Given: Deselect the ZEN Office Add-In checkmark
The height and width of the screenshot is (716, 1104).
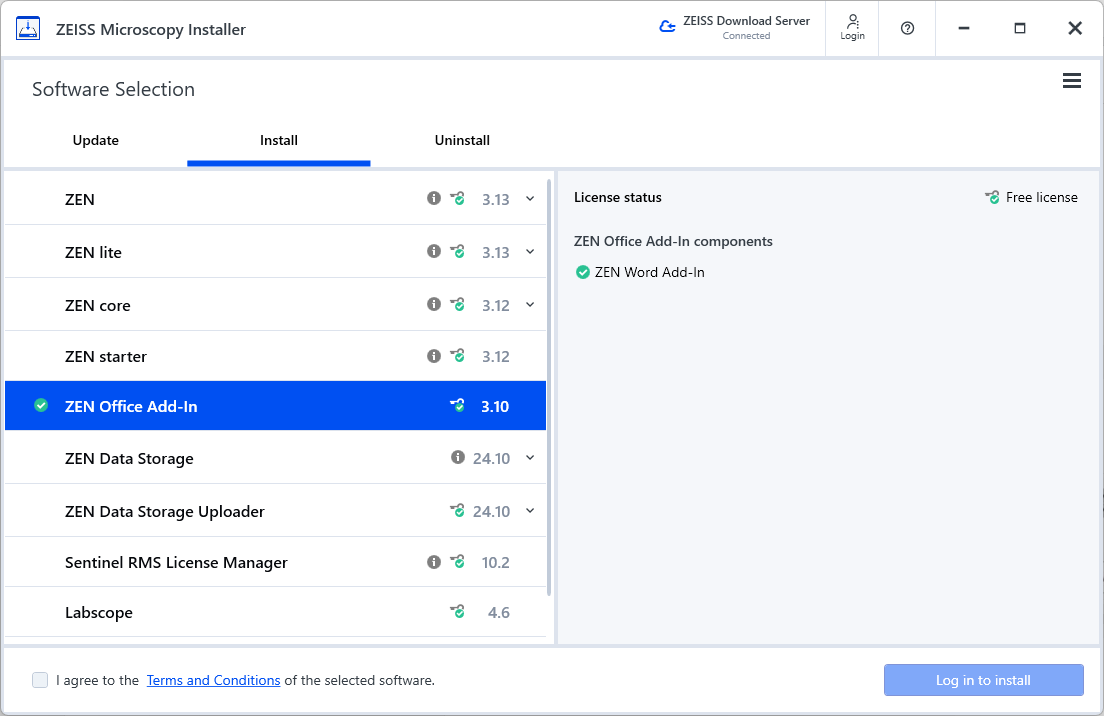Looking at the screenshot, I should click(41, 406).
